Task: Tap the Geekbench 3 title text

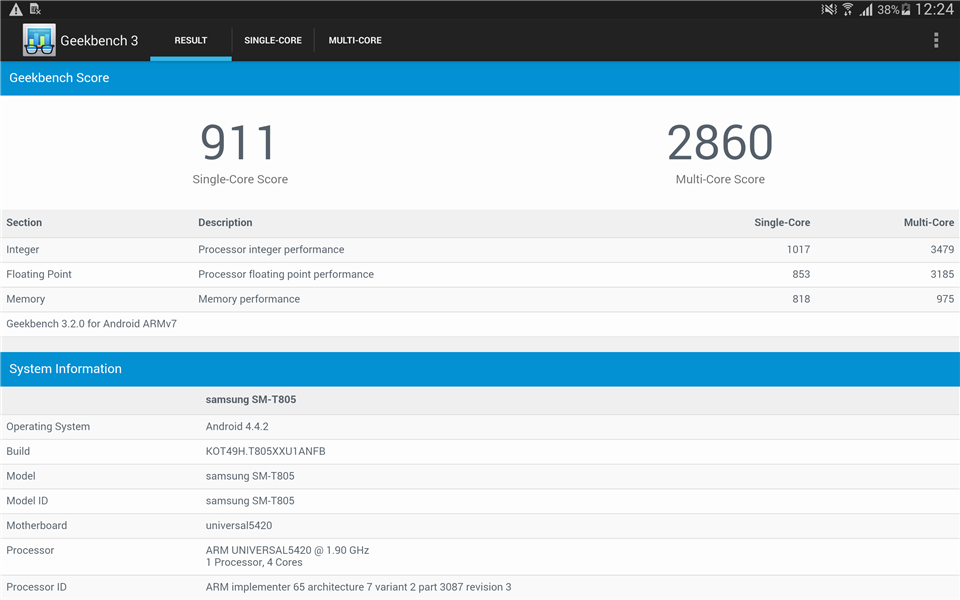Action: tap(99, 40)
